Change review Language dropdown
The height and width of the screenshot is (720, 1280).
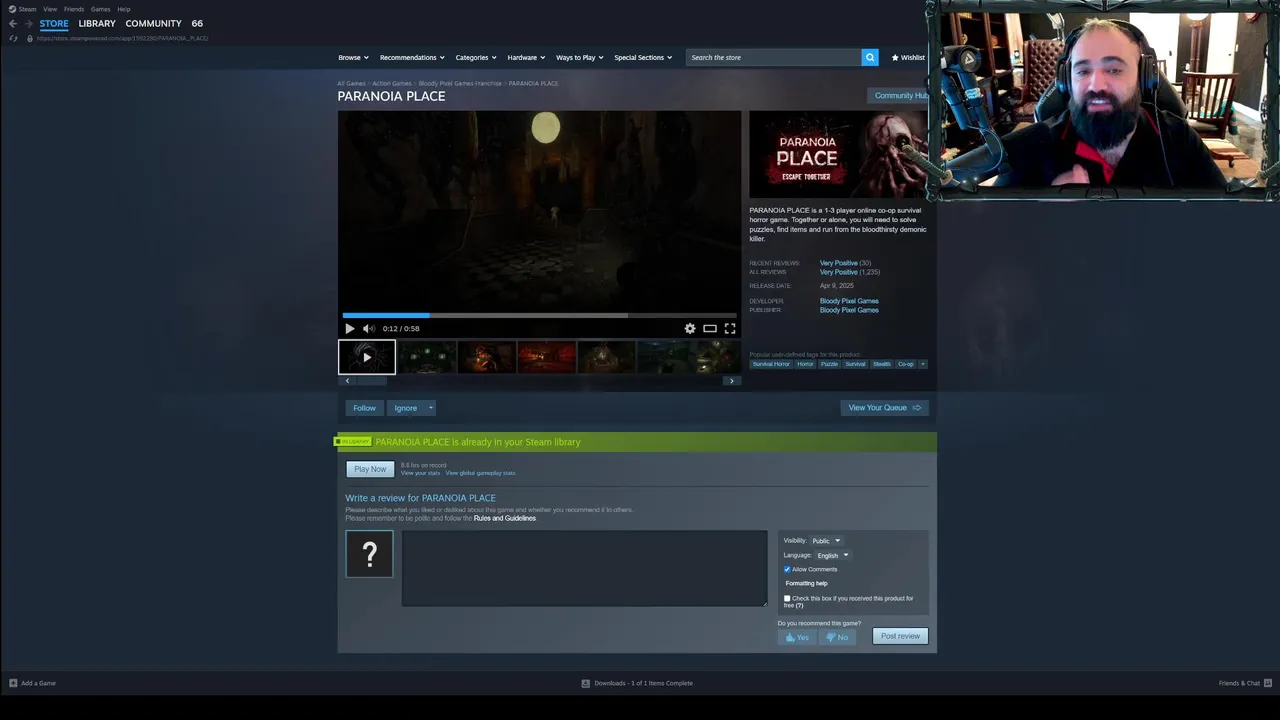point(832,555)
